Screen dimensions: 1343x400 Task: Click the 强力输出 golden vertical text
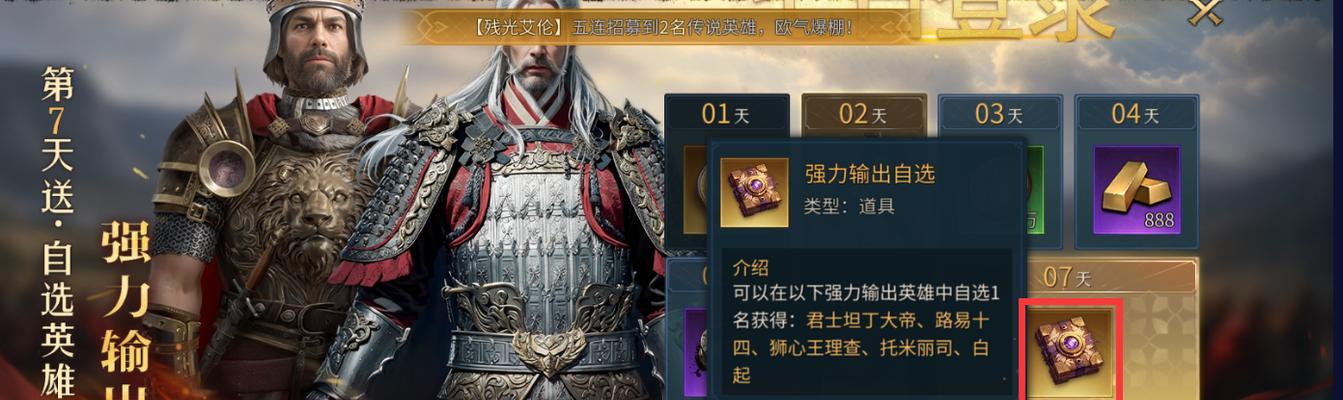(x=127, y=312)
